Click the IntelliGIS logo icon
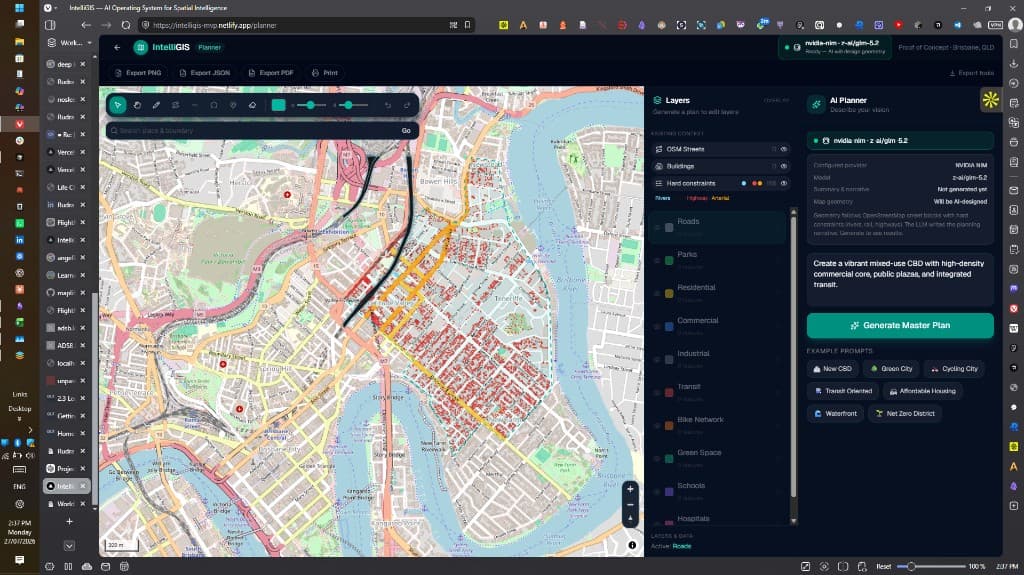The image size is (1024, 575). (x=140, y=47)
